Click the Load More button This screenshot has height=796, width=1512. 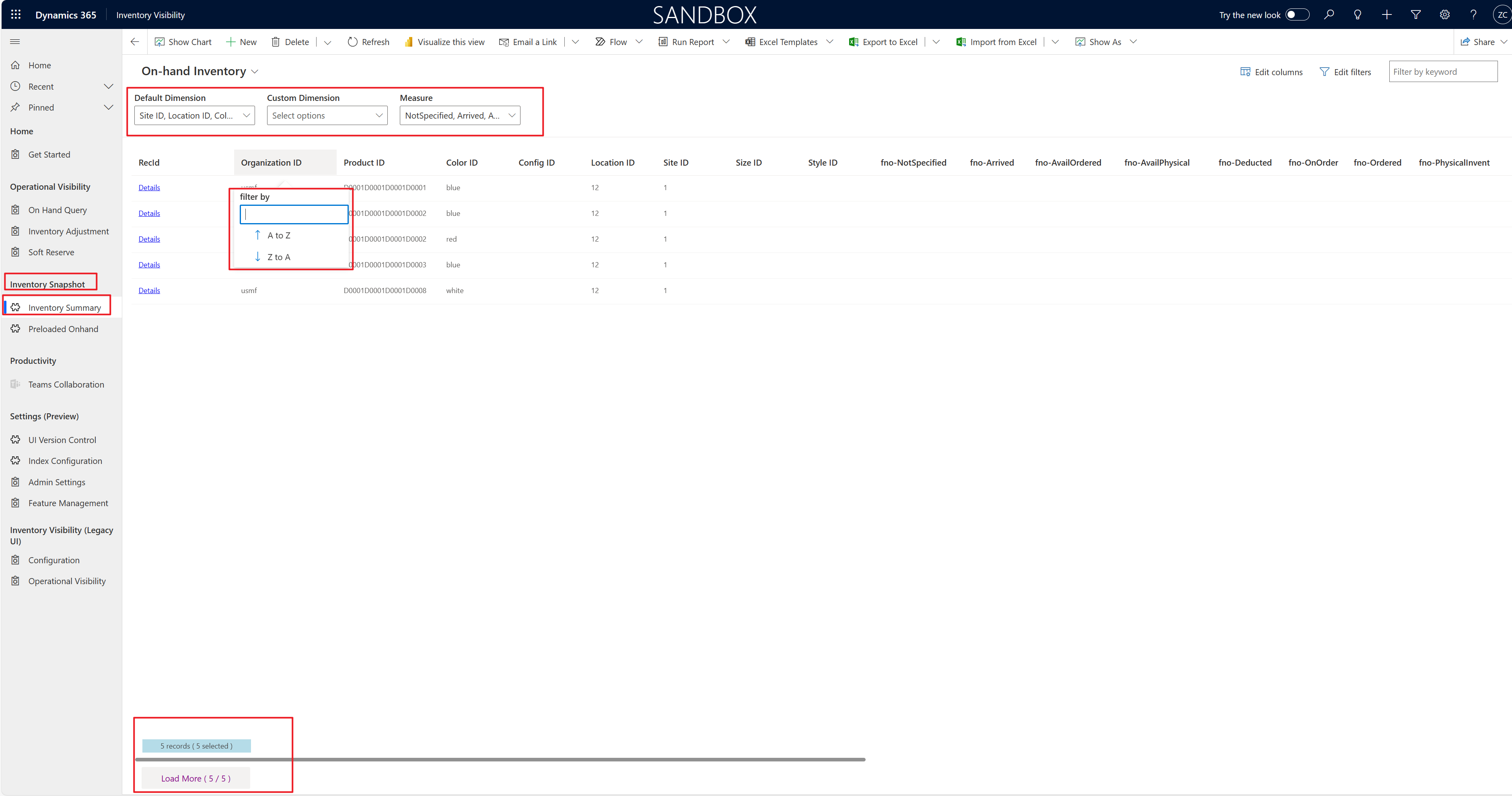point(195,778)
